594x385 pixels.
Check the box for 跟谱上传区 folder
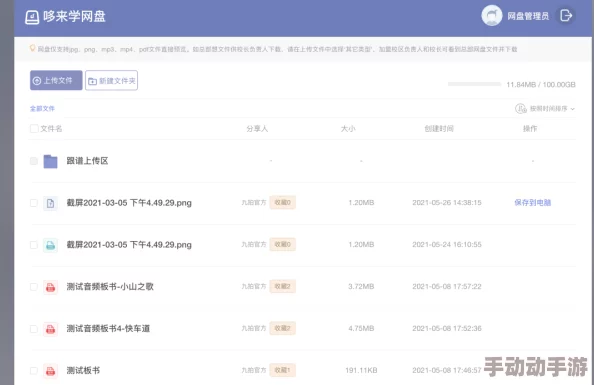pos(34,161)
